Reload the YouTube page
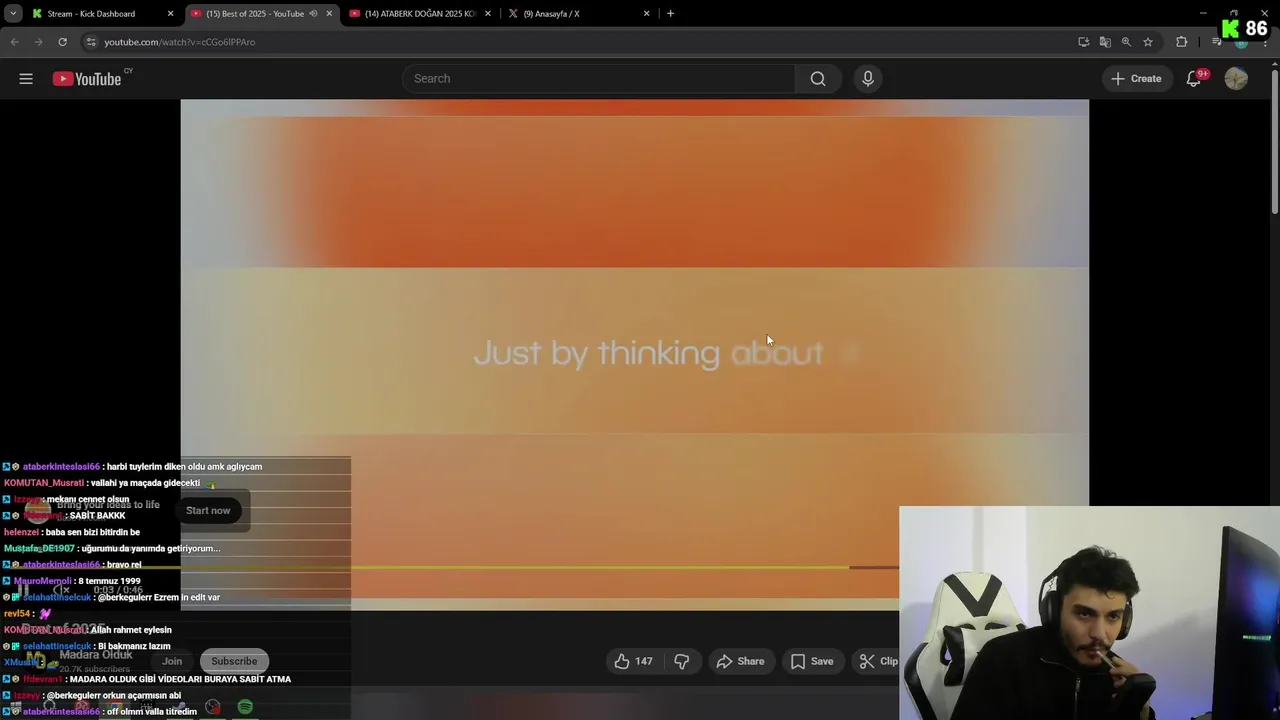Image resolution: width=1280 pixels, height=720 pixels. click(x=62, y=42)
